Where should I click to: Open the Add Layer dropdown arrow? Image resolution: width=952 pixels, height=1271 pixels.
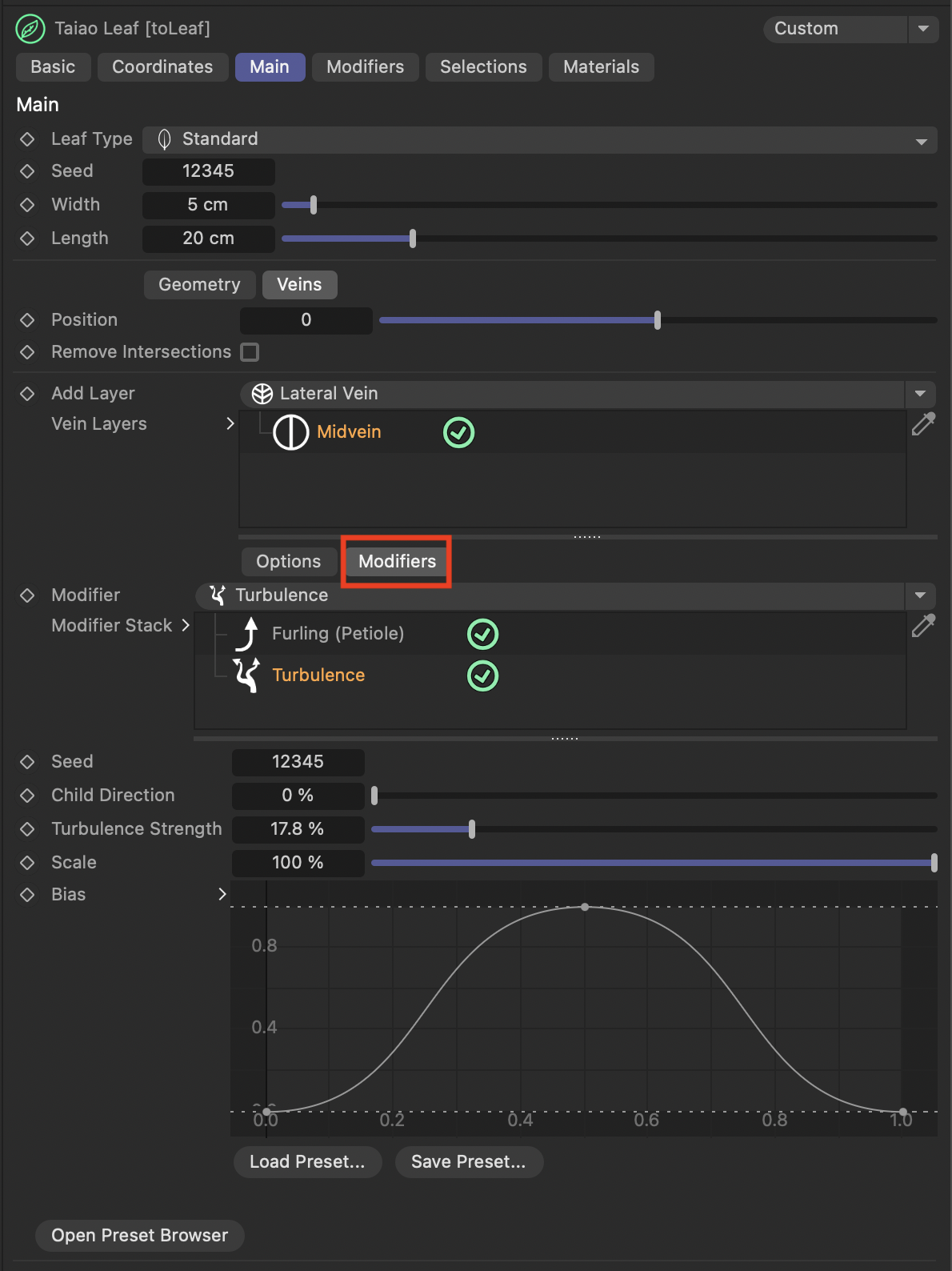pos(920,394)
